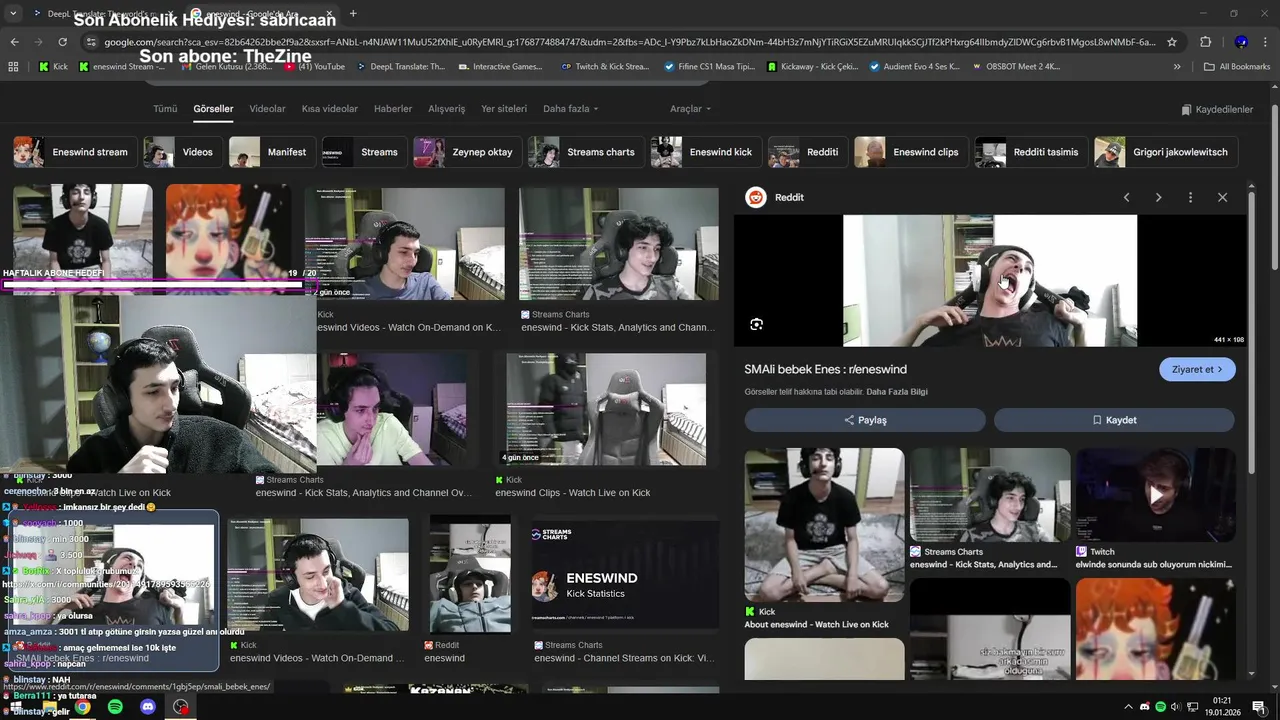Filter by Grigori jakowlewitsch chip

tap(1165, 152)
